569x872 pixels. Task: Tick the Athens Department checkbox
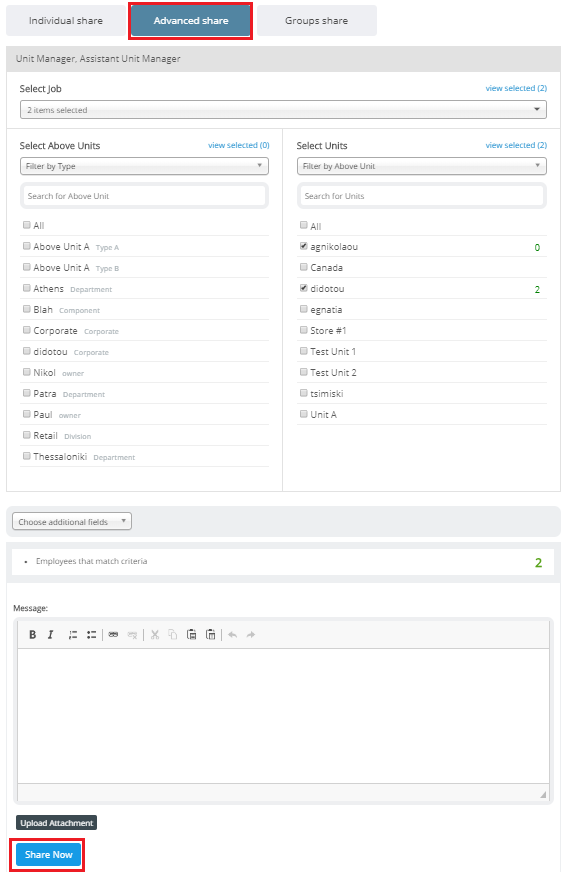(27, 288)
